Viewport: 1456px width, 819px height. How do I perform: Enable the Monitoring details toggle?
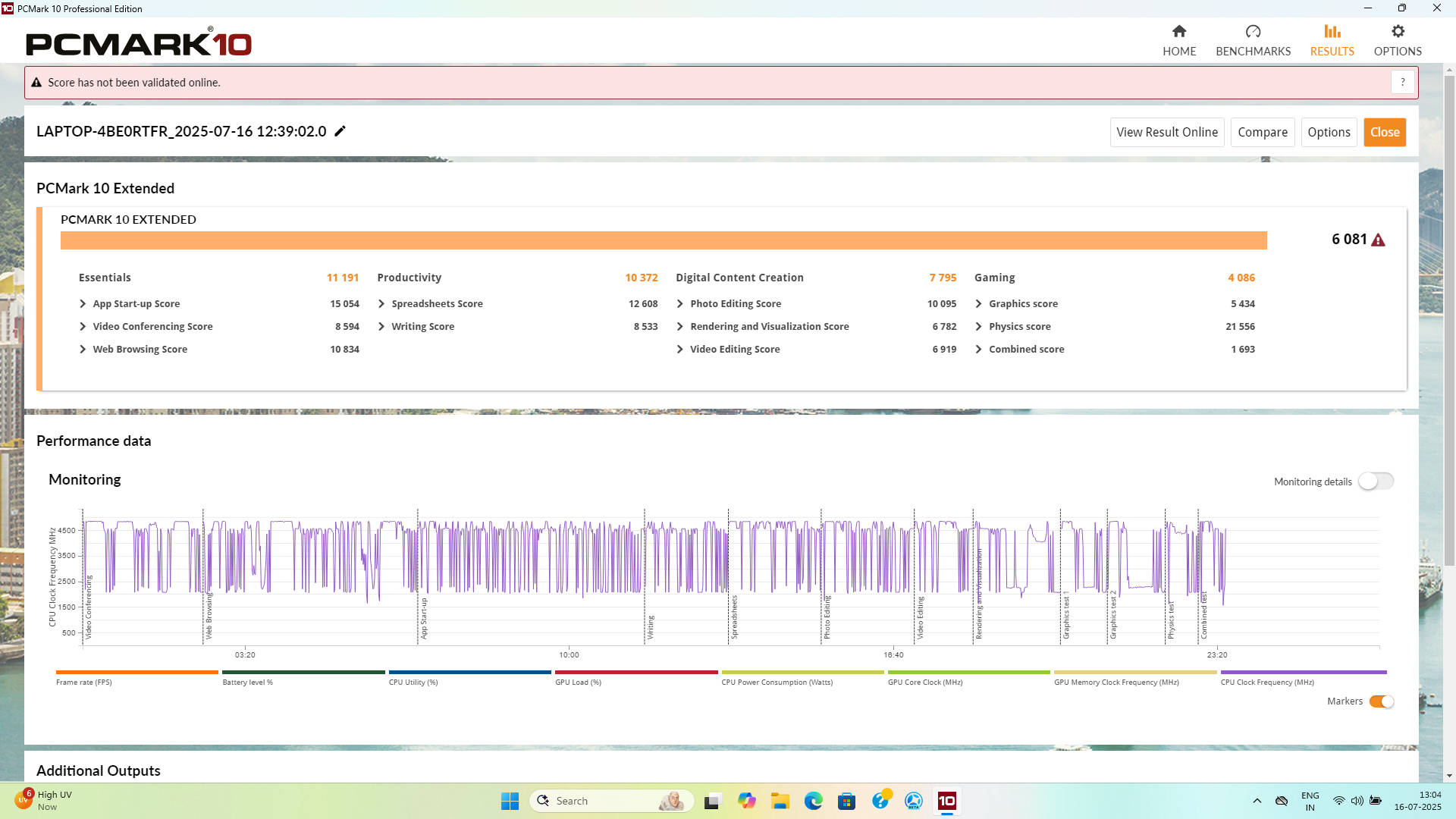coord(1376,482)
